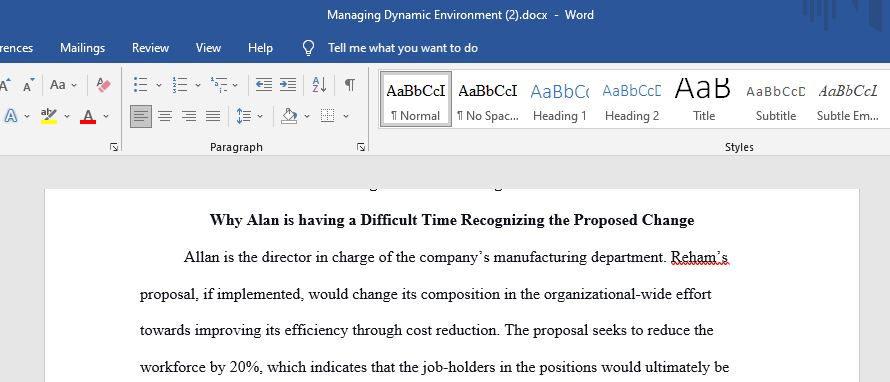Apply the Title style
890x382 pixels.
click(x=704, y=99)
